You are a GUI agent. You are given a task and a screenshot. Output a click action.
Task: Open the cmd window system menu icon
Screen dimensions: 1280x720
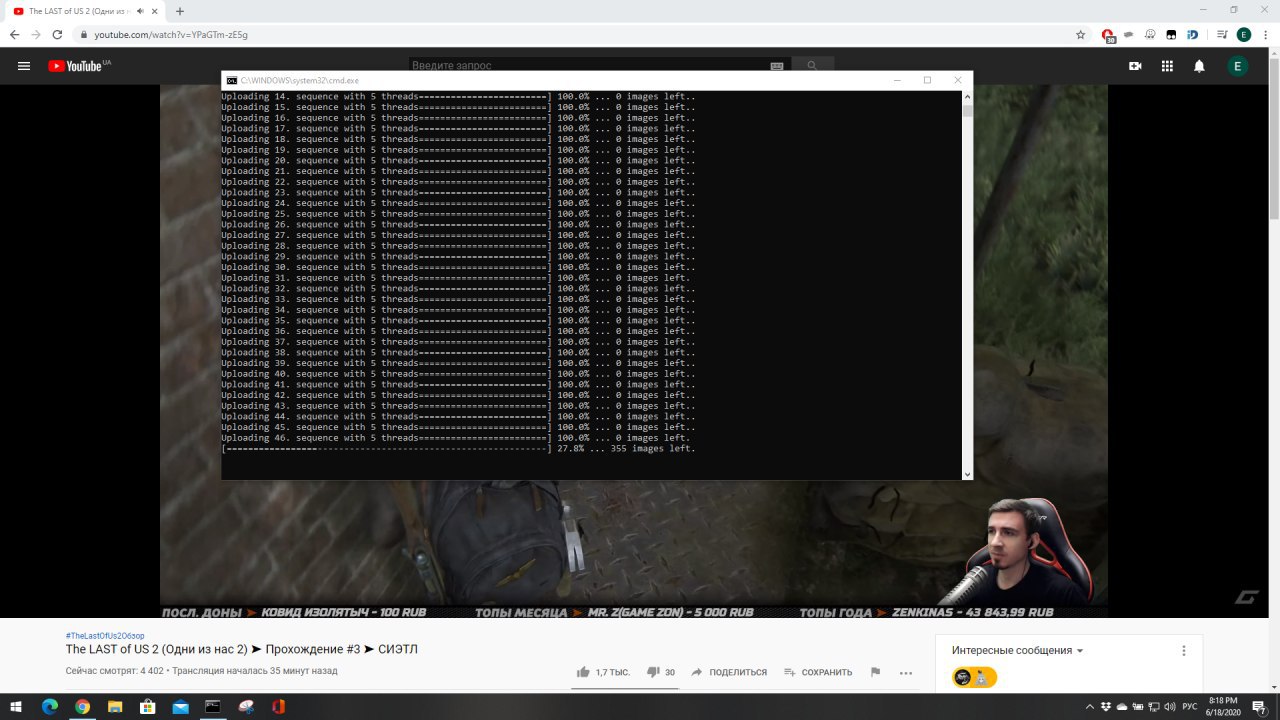coord(231,80)
